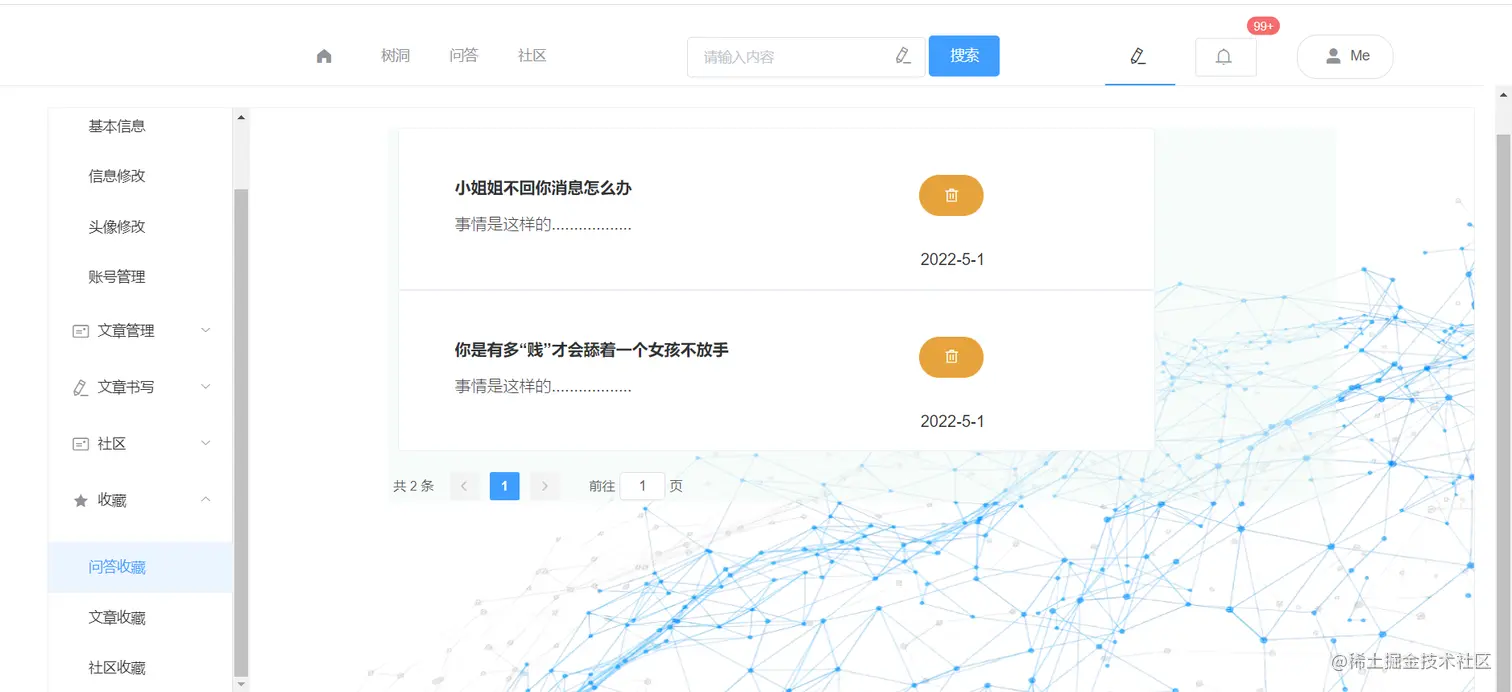
Task: Switch to the 问答 navigation tab
Action: click(463, 56)
